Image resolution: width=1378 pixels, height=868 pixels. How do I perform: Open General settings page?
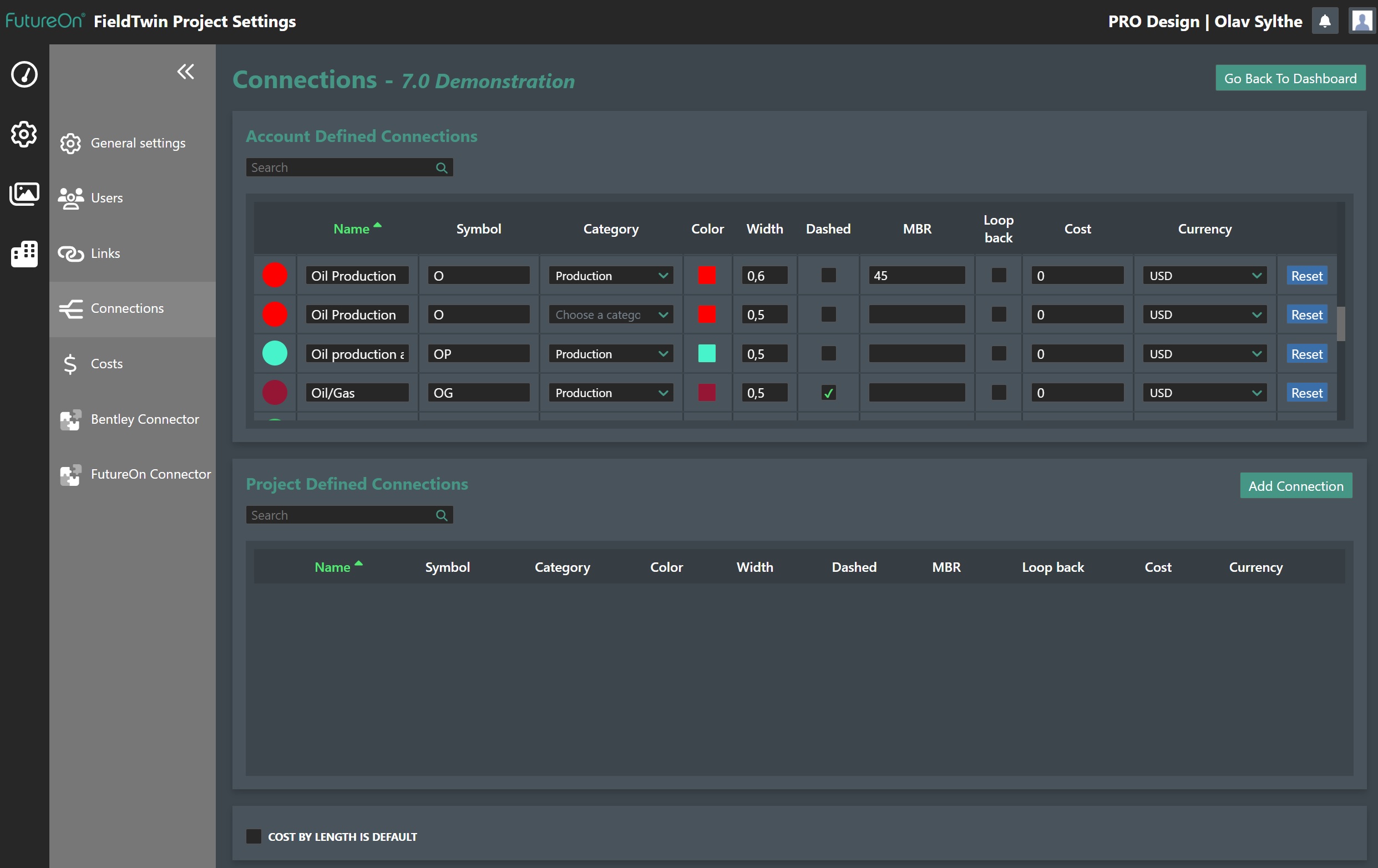[132, 143]
